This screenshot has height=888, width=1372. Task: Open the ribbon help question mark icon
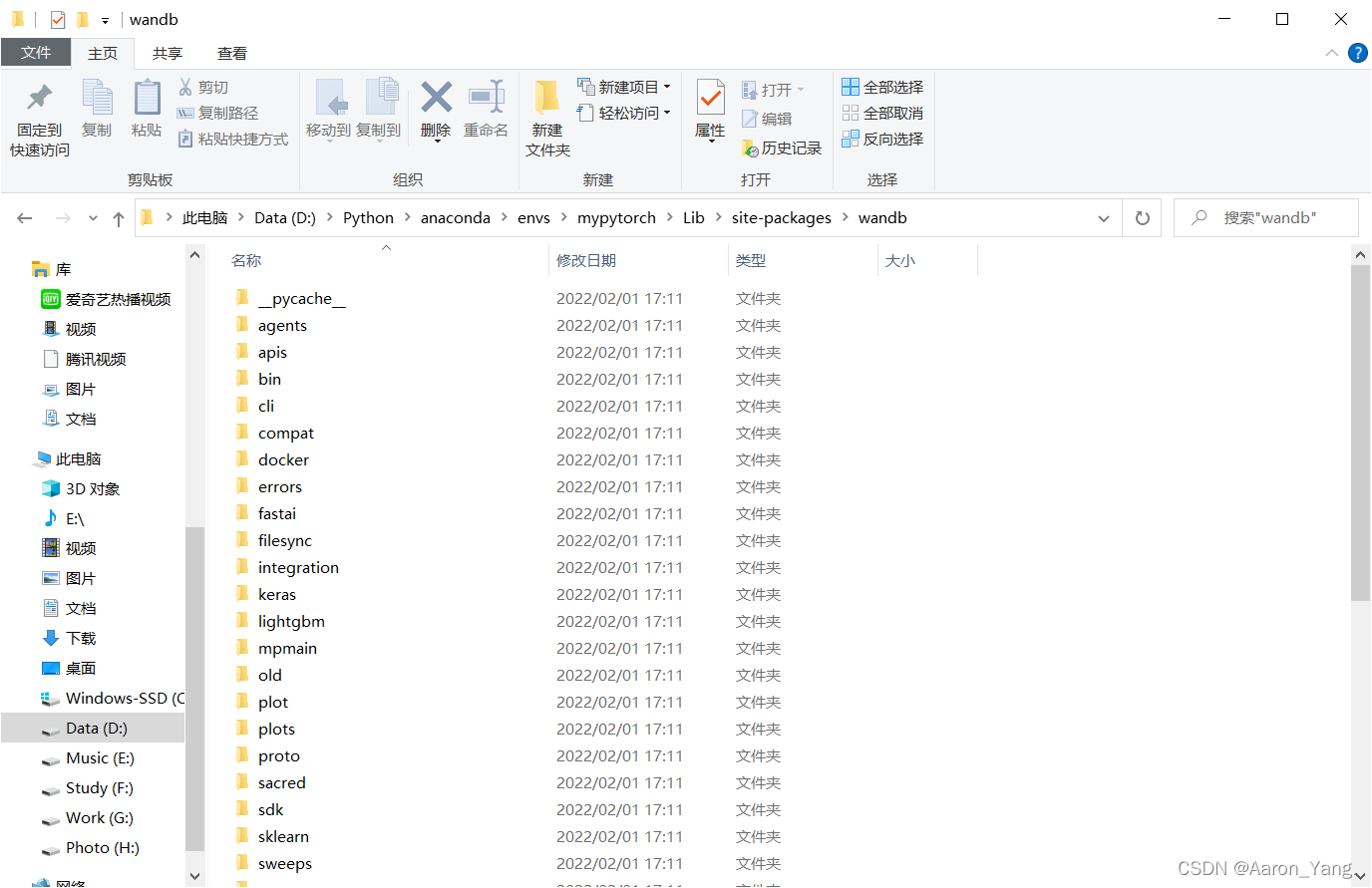tap(1357, 53)
